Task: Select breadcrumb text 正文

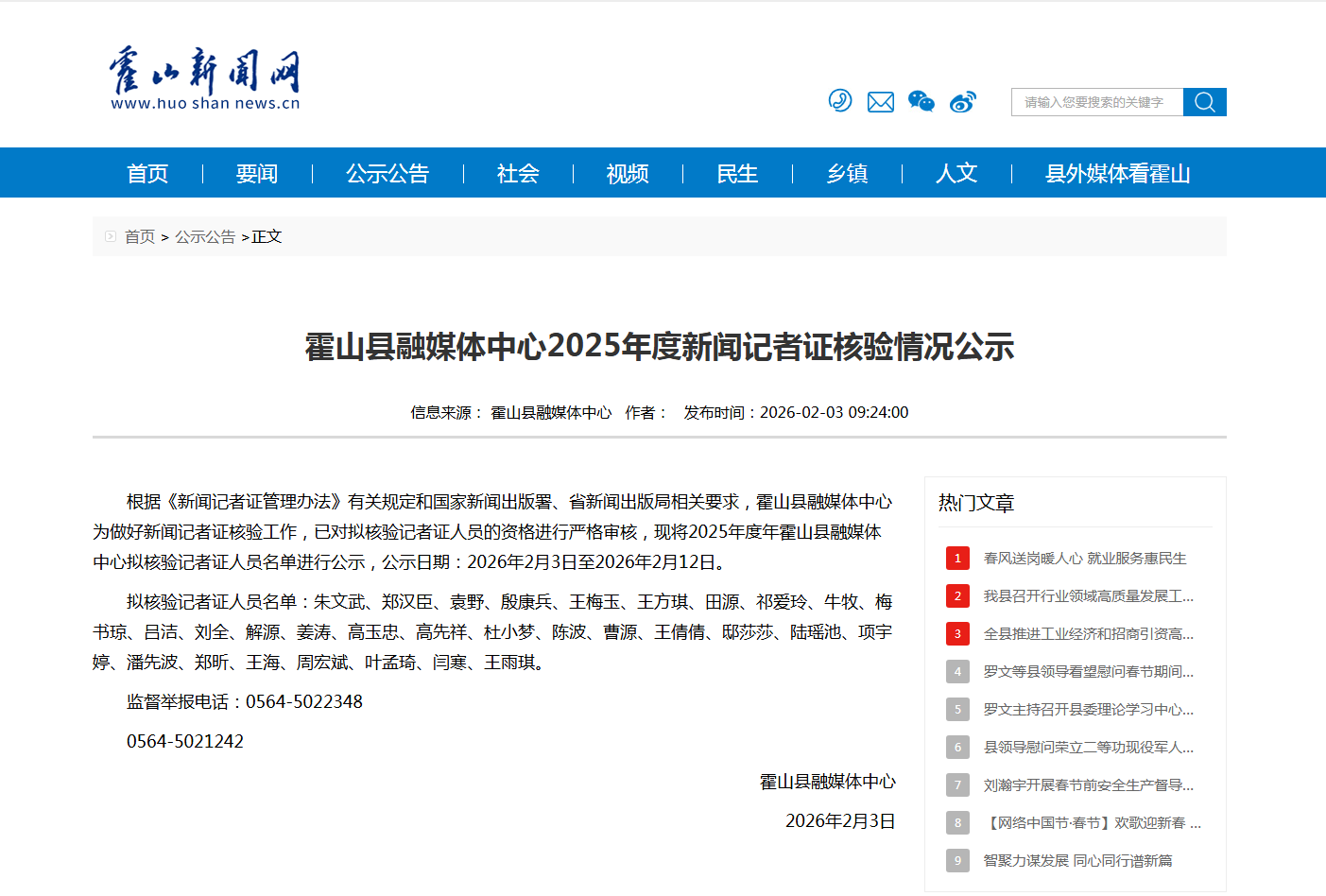Action: click(x=267, y=236)
